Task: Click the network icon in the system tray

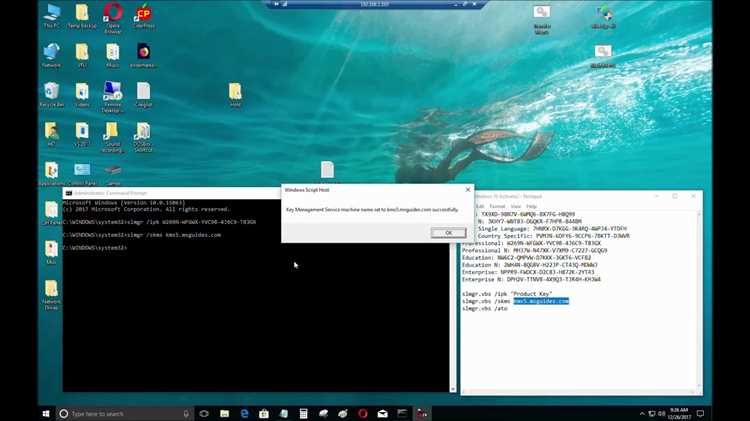Action: click(x=652, y=414)
